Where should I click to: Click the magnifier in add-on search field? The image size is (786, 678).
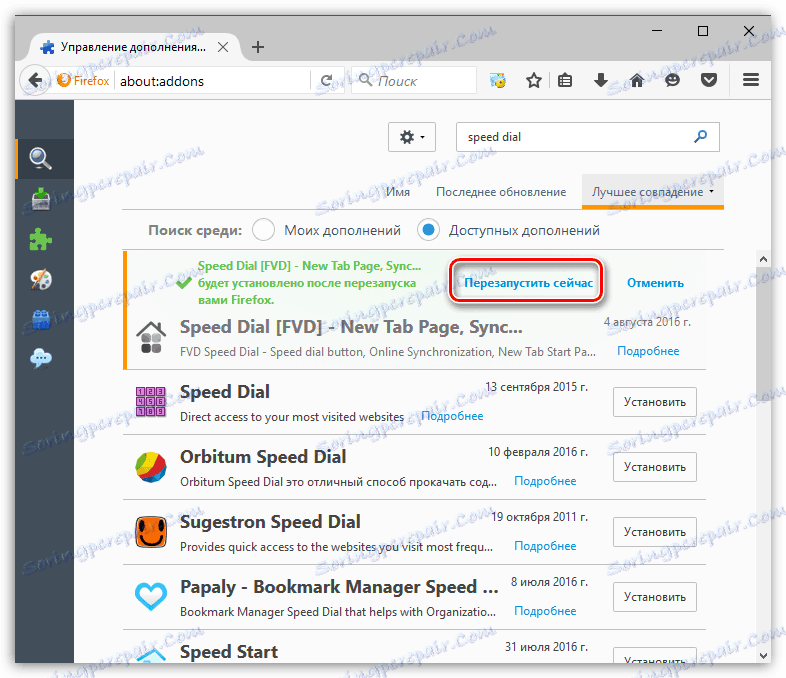700,136
